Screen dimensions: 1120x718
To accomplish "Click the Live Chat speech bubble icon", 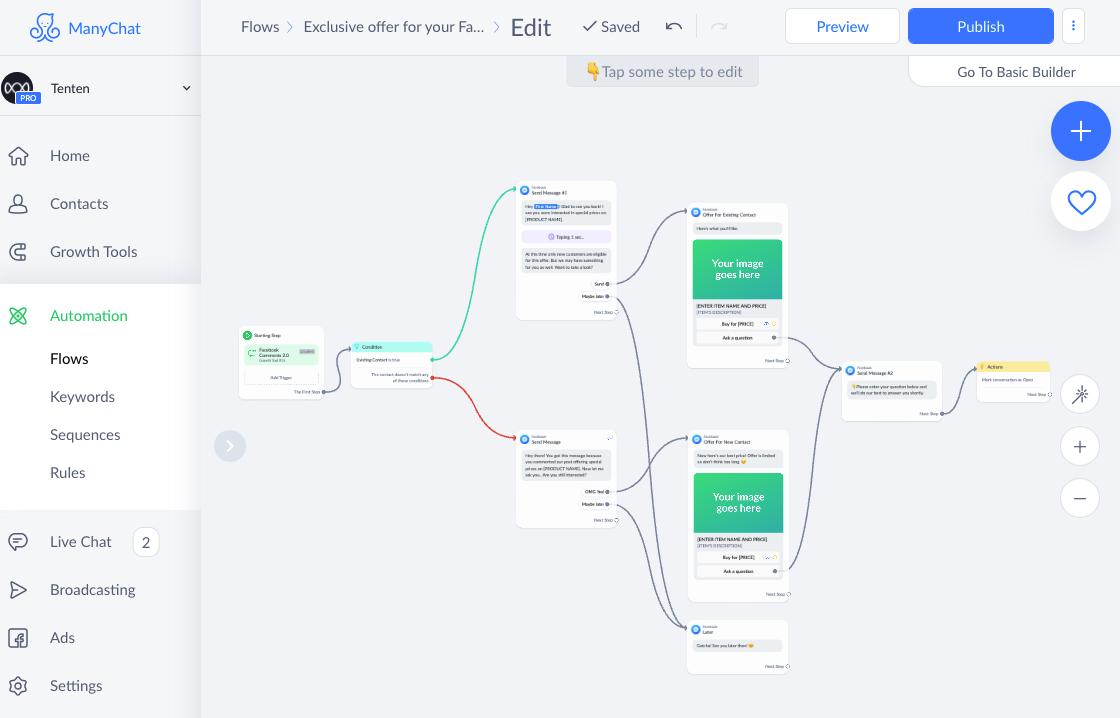I will click(x=18, y=542).
